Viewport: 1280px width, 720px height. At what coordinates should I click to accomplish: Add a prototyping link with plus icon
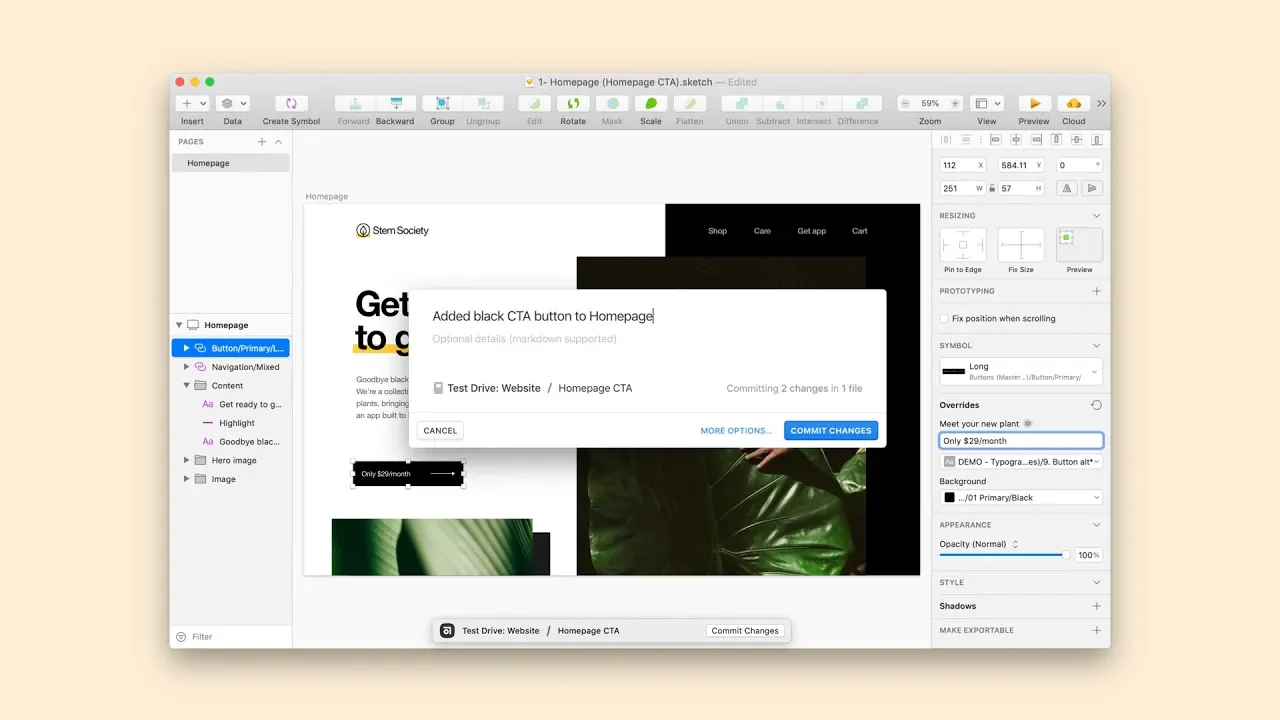[x=1096, y=291]
